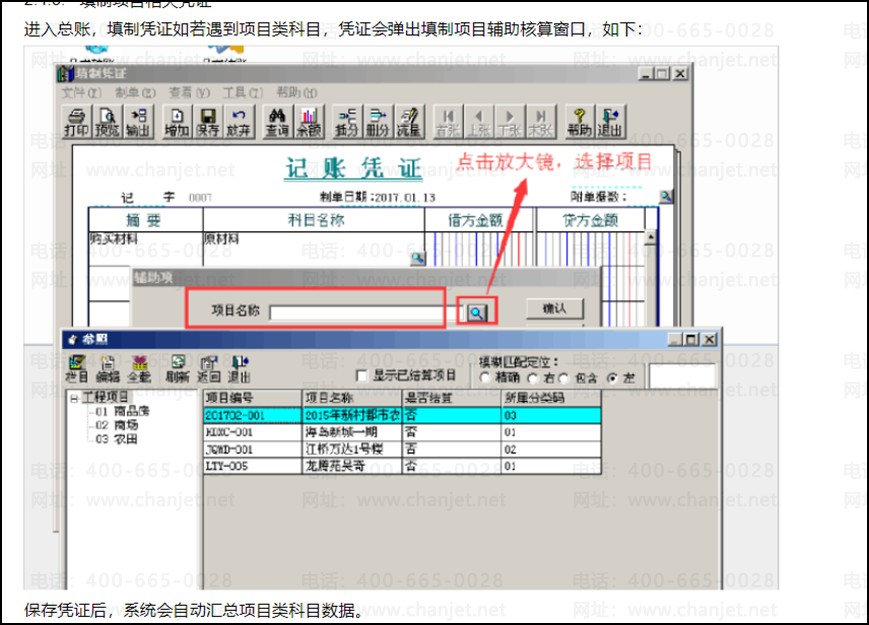This screenshot has height=625, width=869.
Task: Click 退出 exit icon in voucher toolbar
Action: pos(610,121)
